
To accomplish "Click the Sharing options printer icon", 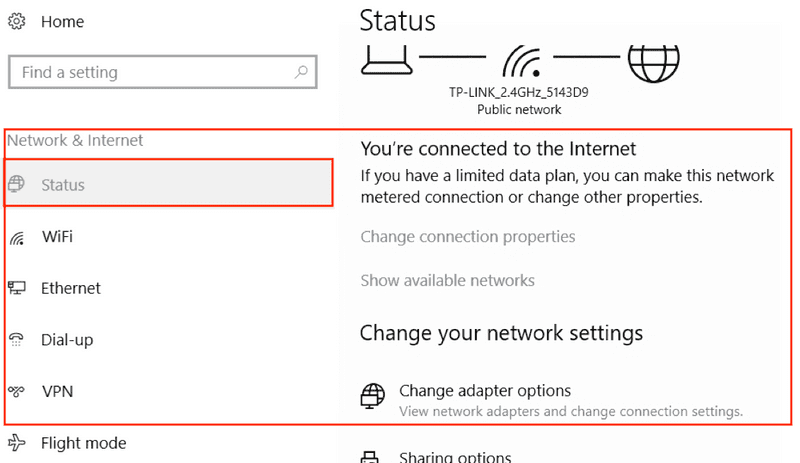I will [x=370, y=457].
